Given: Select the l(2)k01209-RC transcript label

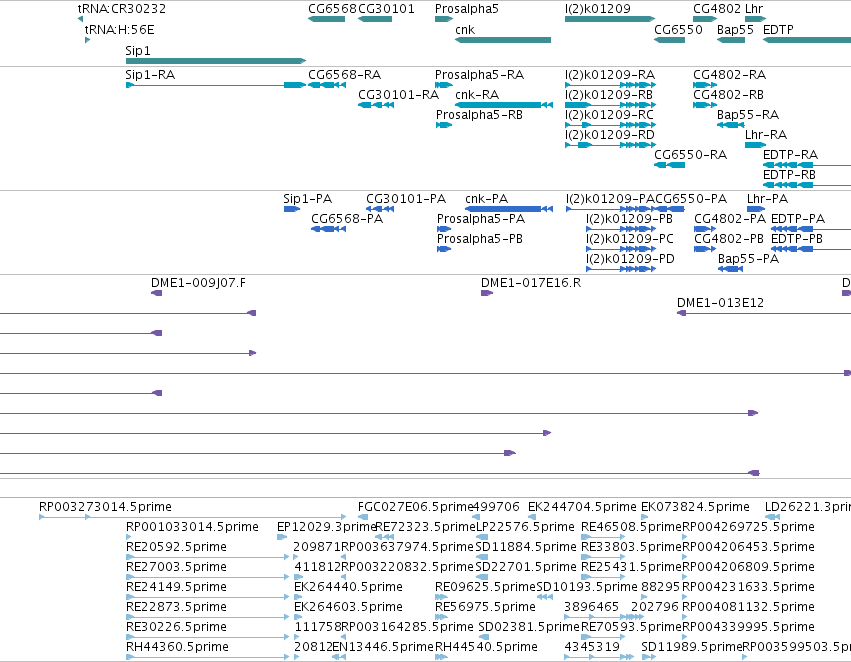Looking at the screenshot, I should tap(609, 115).
